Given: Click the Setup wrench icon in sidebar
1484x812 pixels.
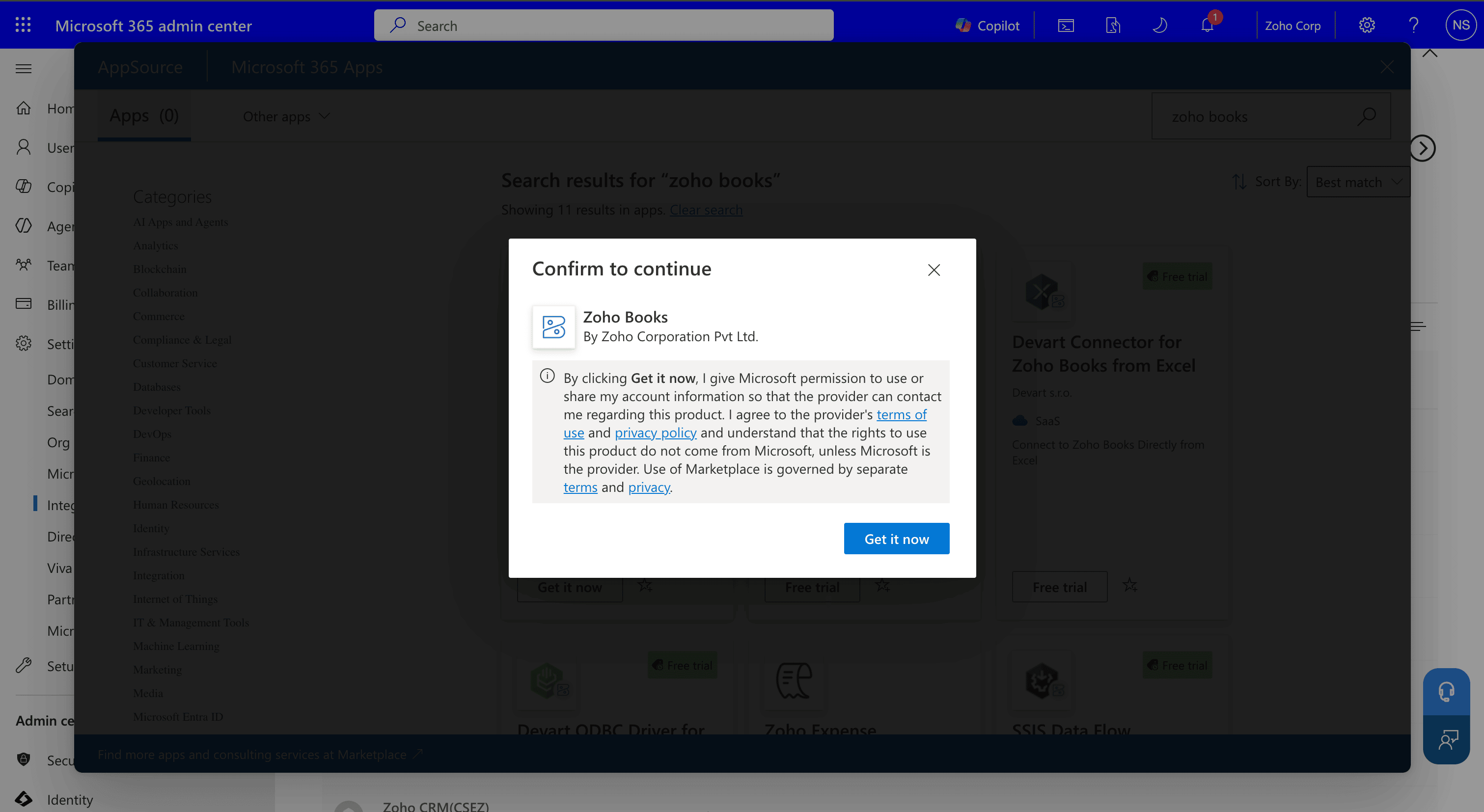Looking at the screenshot, I should [x=24, y=666].
